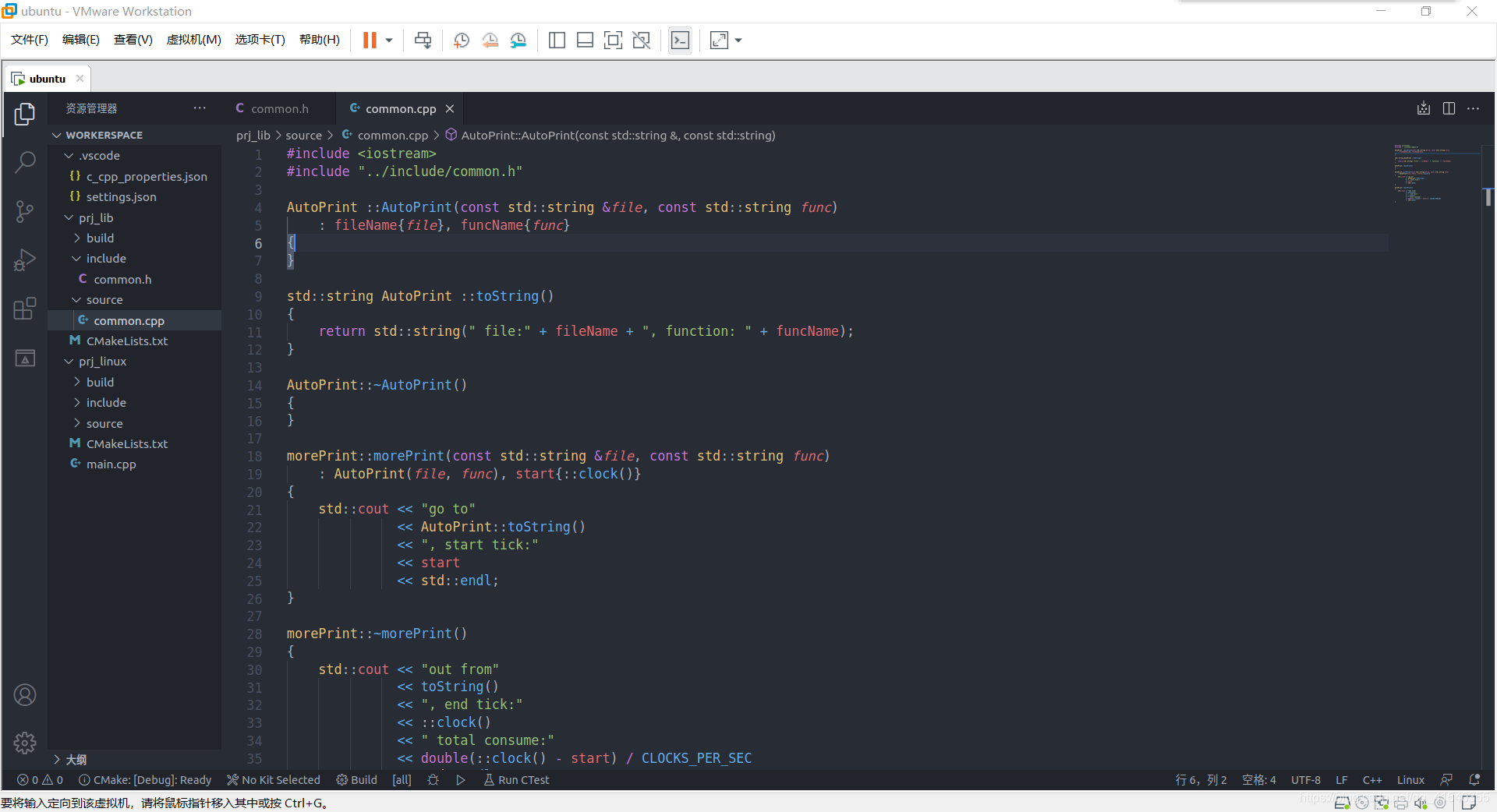The width and height of the screenshot is (1497, 812).
Task: Toggle VMware sidebar library view icon
Action: (x=557, y=41)
